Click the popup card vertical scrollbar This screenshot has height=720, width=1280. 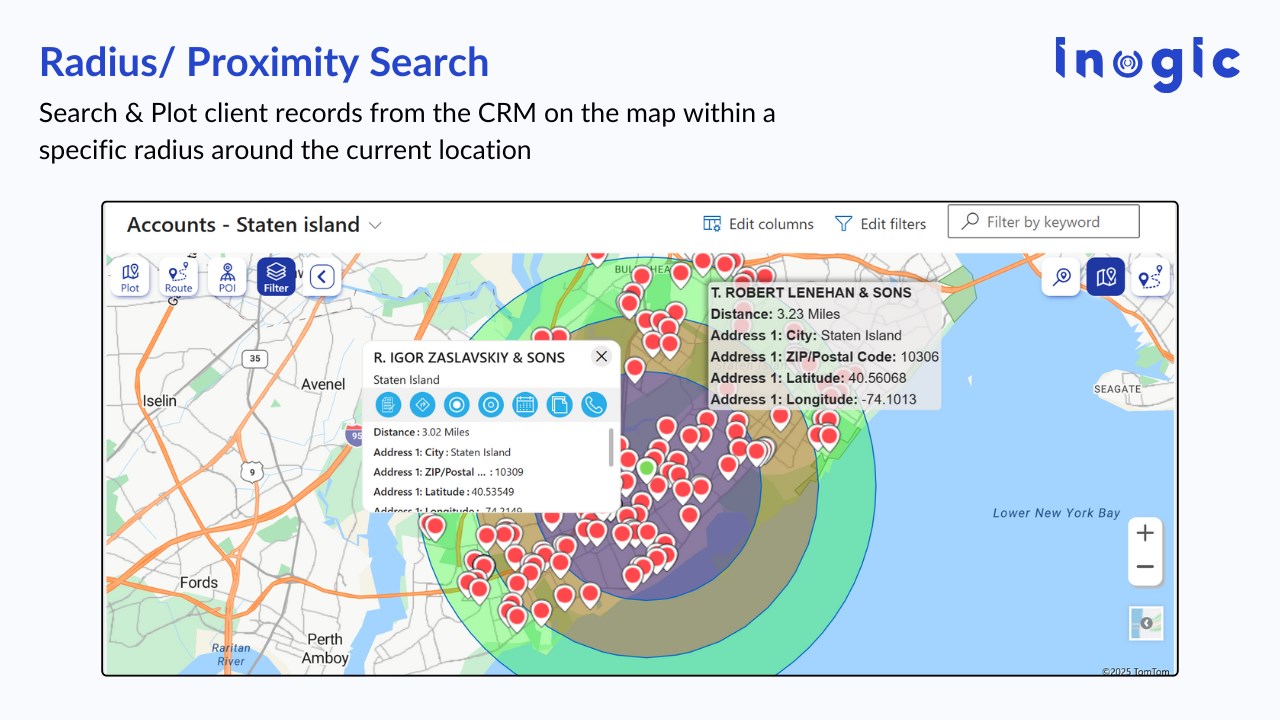click(x=611, y=447)
